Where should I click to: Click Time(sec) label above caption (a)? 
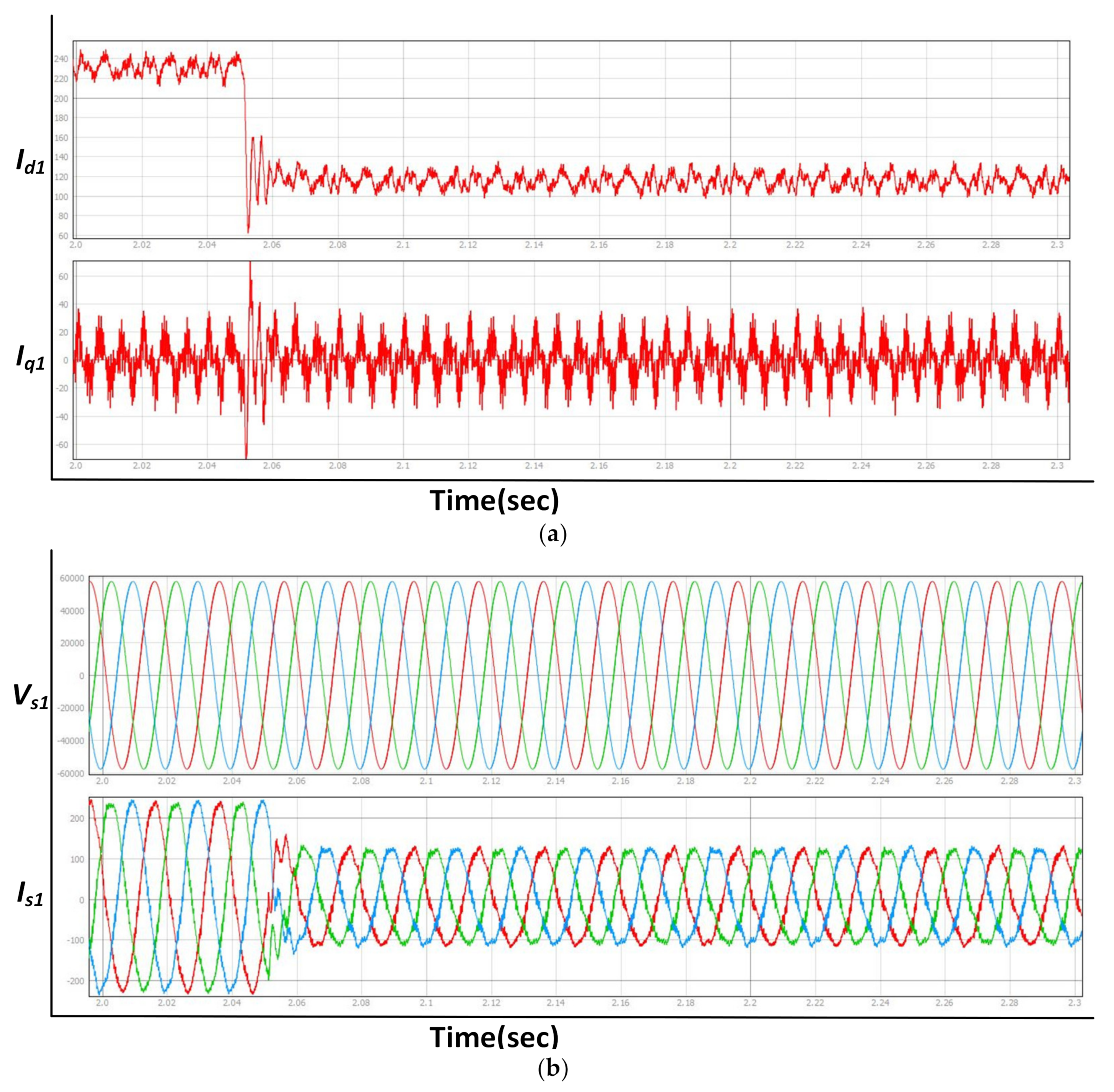[494, 501]
